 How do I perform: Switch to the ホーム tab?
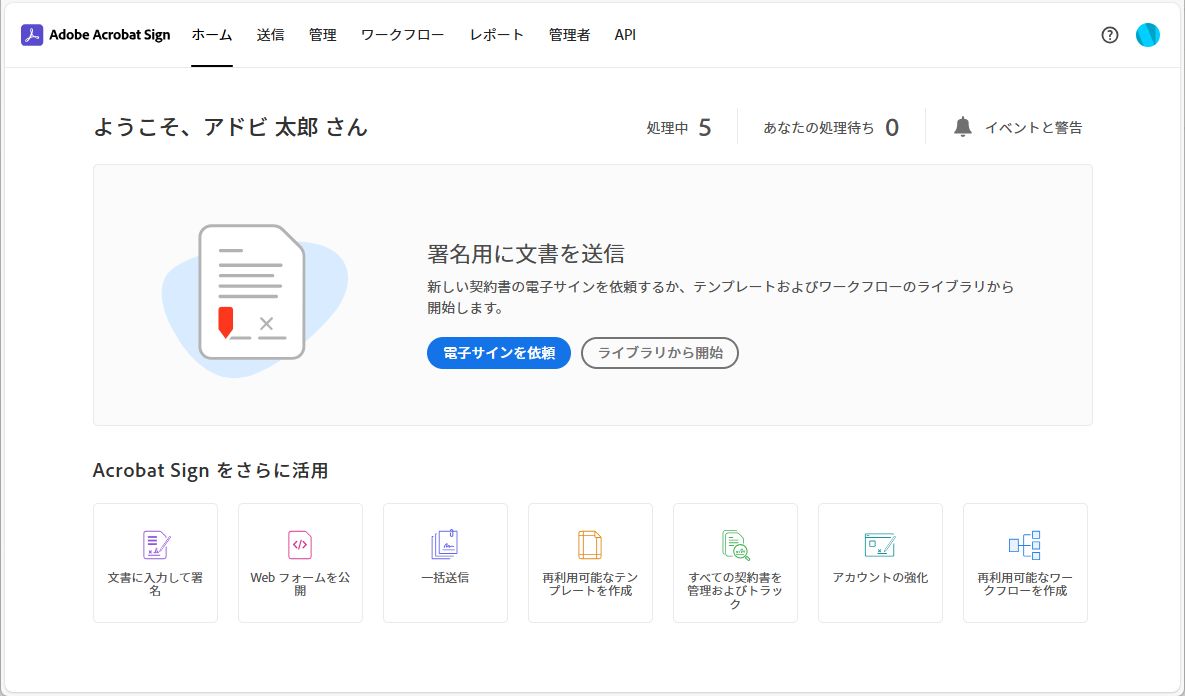click(x=212, y=35)
